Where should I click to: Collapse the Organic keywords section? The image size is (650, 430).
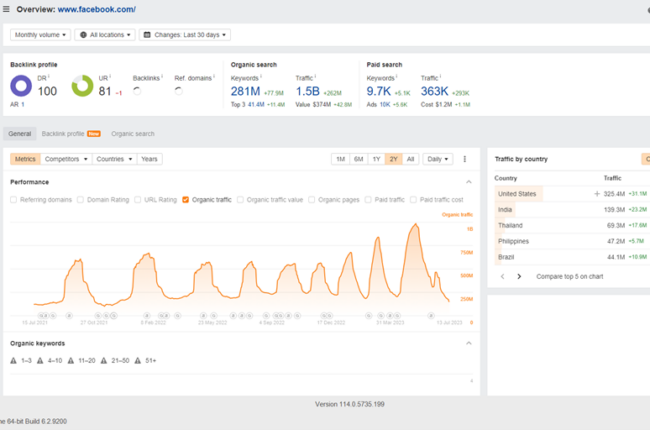pos(468,343)
